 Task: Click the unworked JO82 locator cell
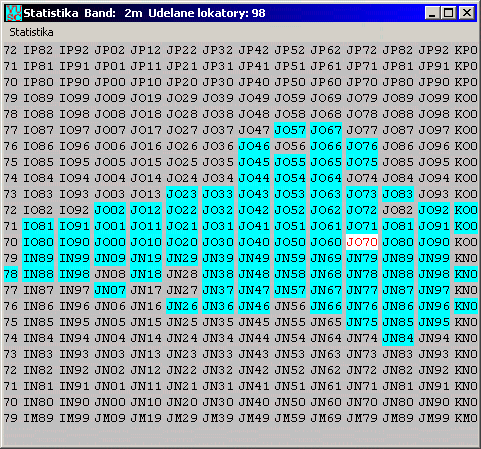398,210
